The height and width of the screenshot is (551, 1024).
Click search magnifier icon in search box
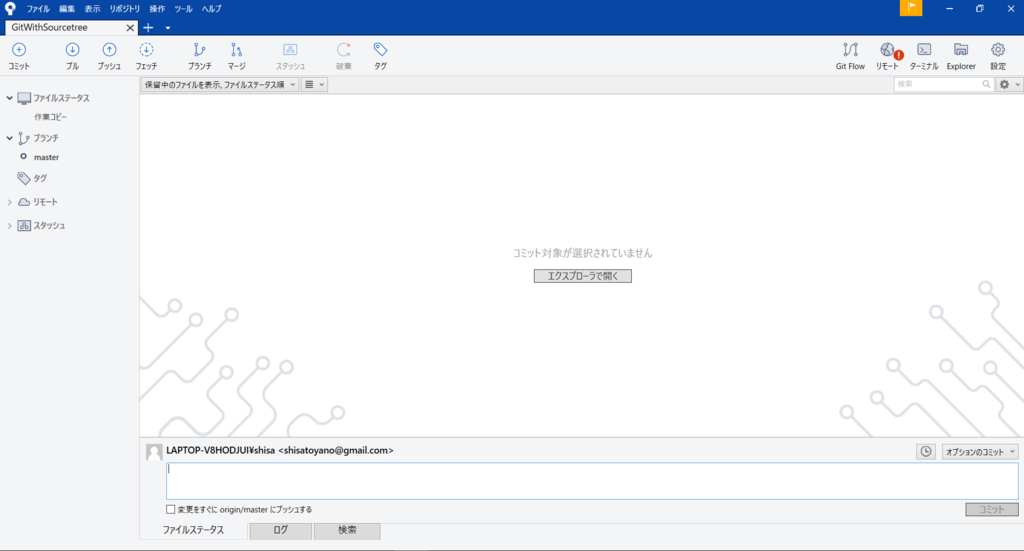986,84
